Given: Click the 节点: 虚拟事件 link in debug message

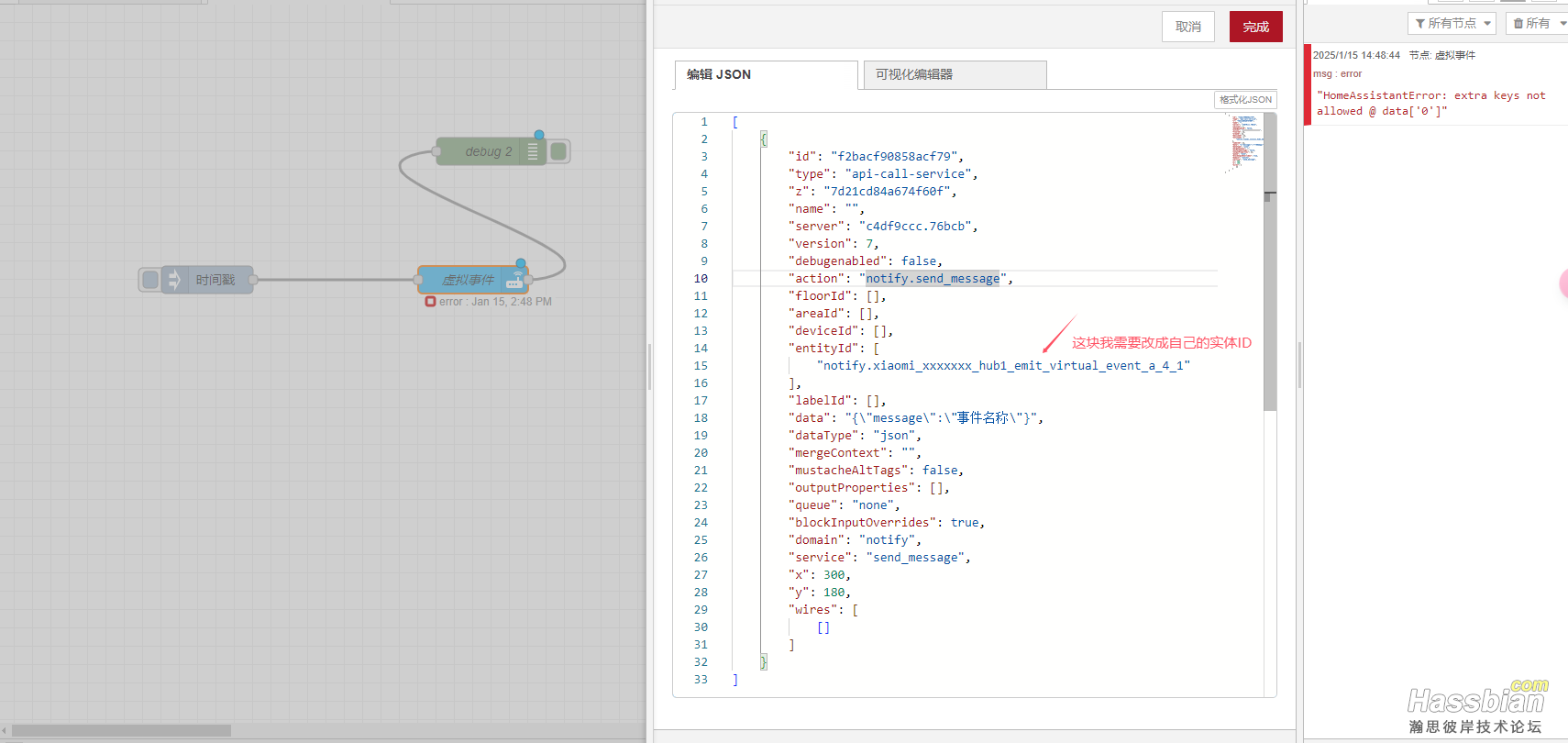Looking at the screenshot, I should point(1442,55).
